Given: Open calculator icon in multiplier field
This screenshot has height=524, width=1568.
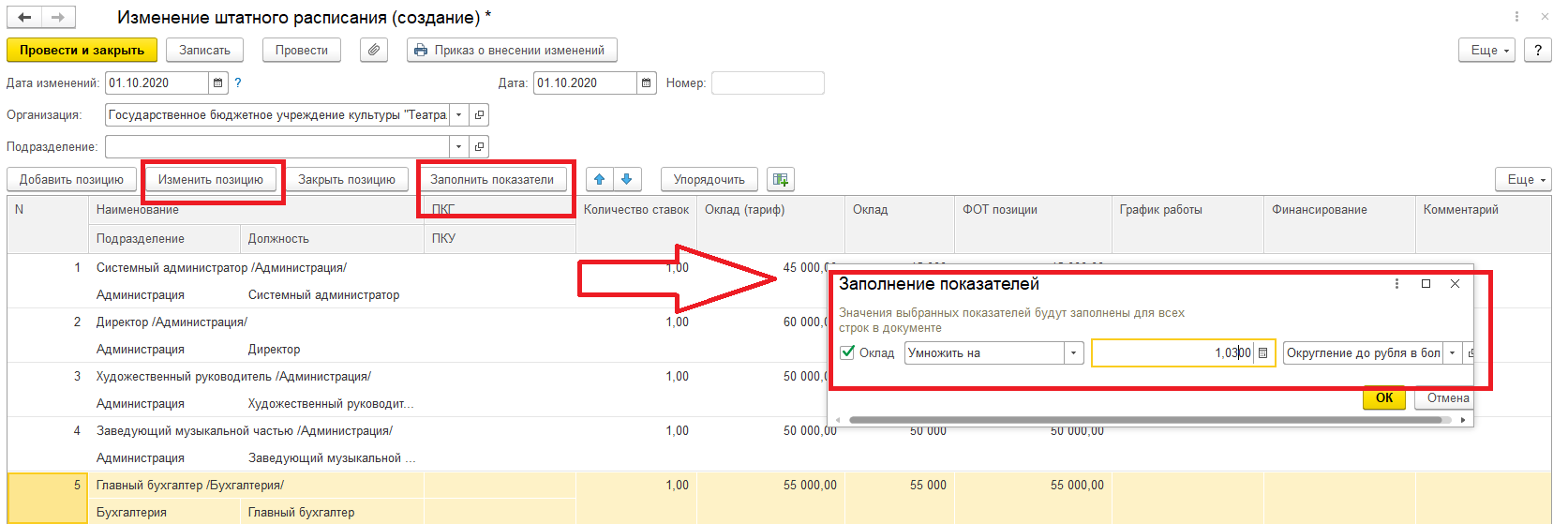Looking at the screenshot, I should pyautogui.click(x=1263, y=353).
